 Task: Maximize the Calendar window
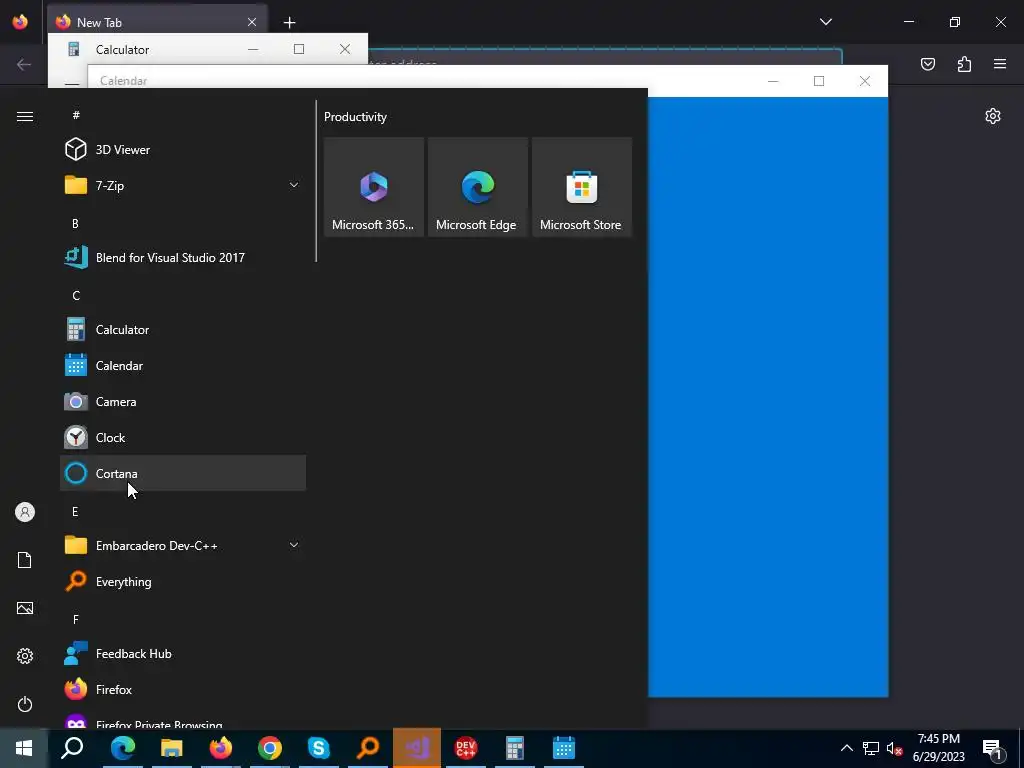point(819,81)
